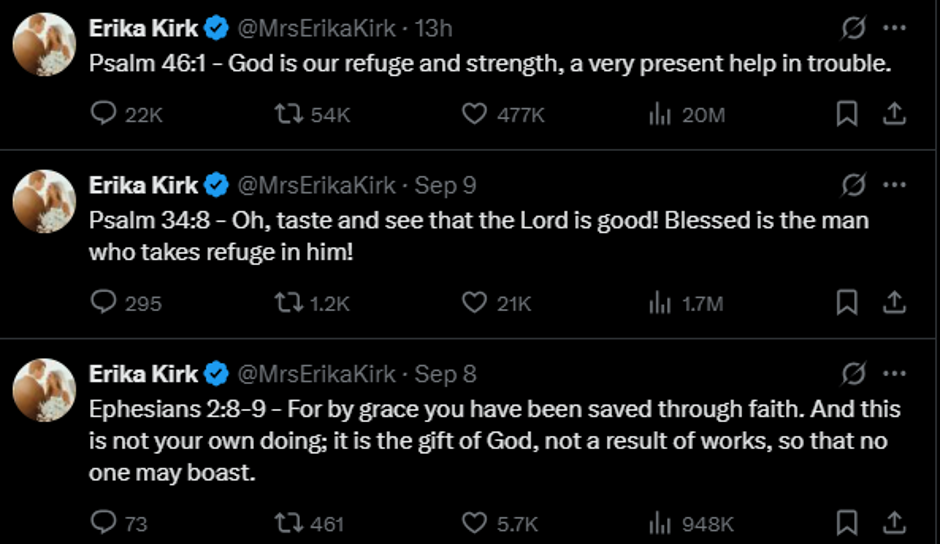
Task: Open more options on the Sep 8 post
Action: pyautogui.click(x=895, y=374)
